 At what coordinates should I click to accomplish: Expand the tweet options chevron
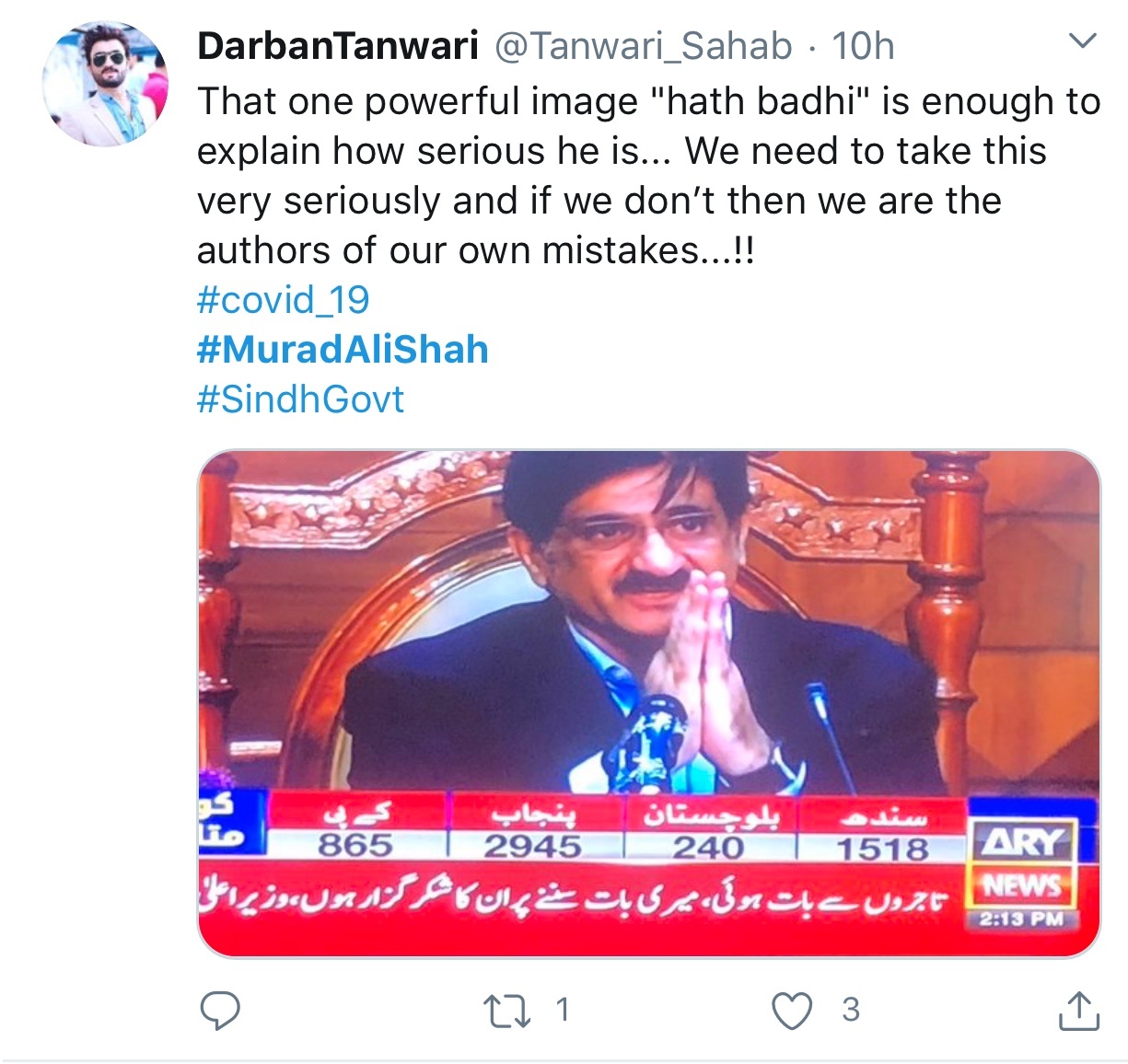click(x=1083, y=41)
